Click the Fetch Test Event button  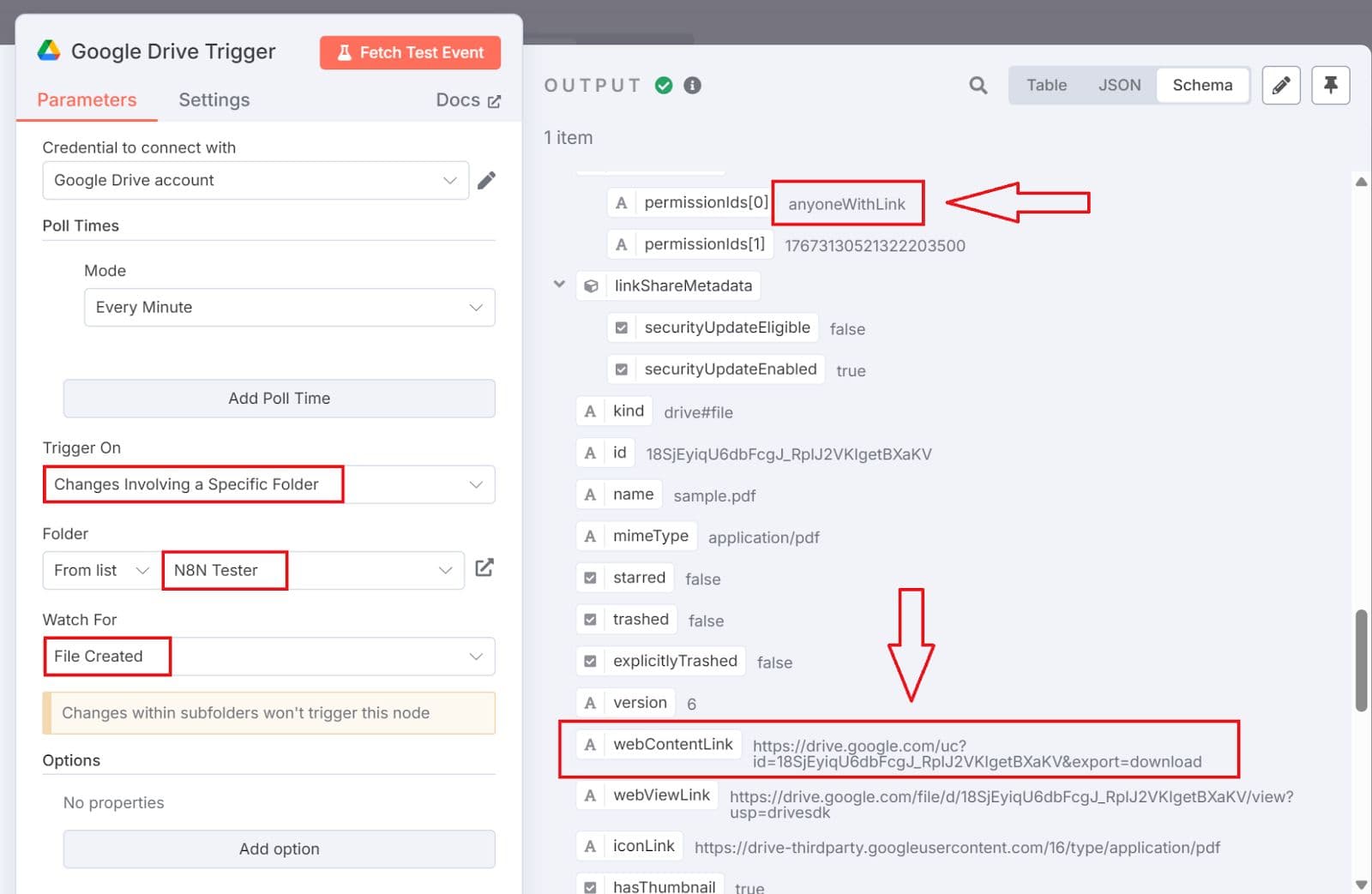pos(410,52)
